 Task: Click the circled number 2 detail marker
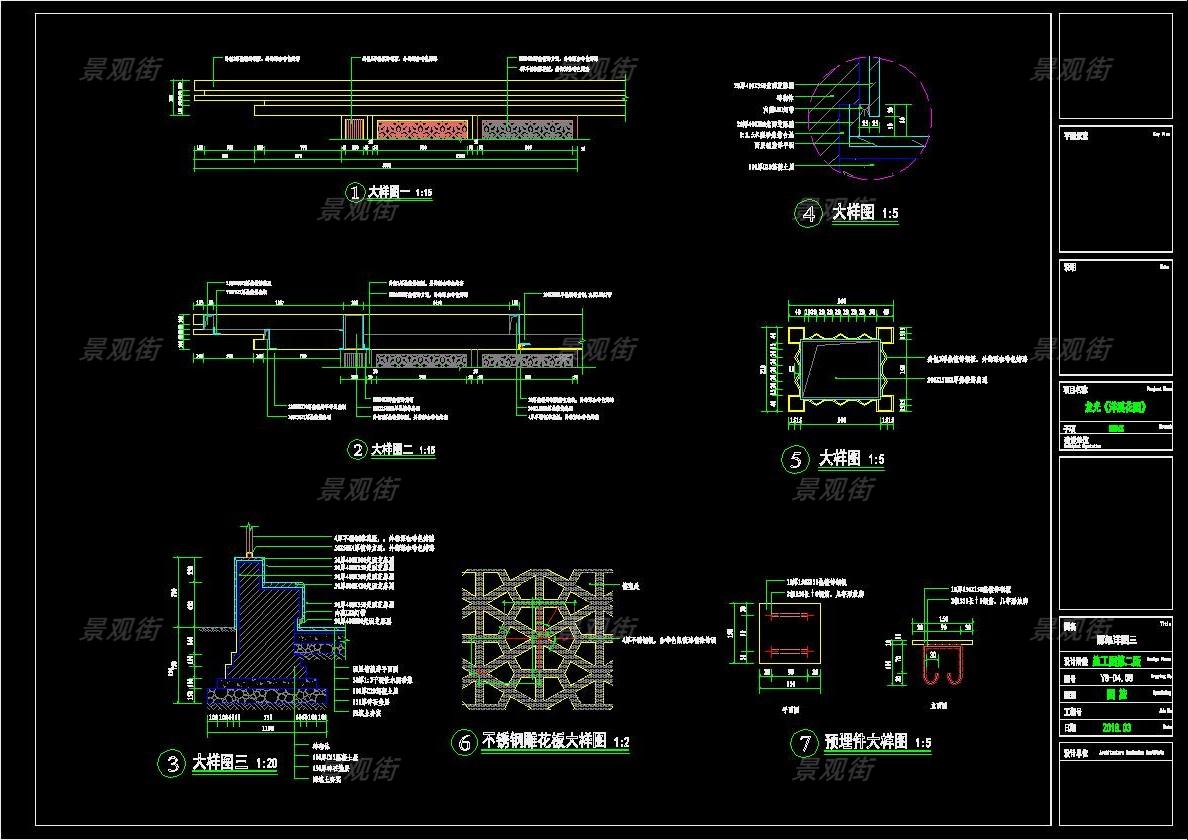pyautogui.click(x=357, y=450)
